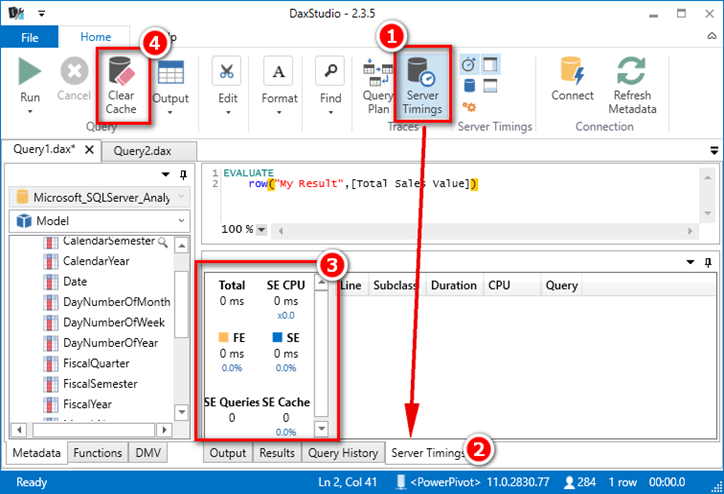
Task: Sort by the Subclass column header
Action: pos(396,285)
